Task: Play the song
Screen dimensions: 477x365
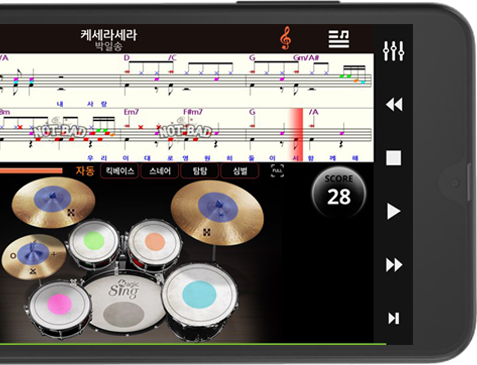Action: click(394, 211)
